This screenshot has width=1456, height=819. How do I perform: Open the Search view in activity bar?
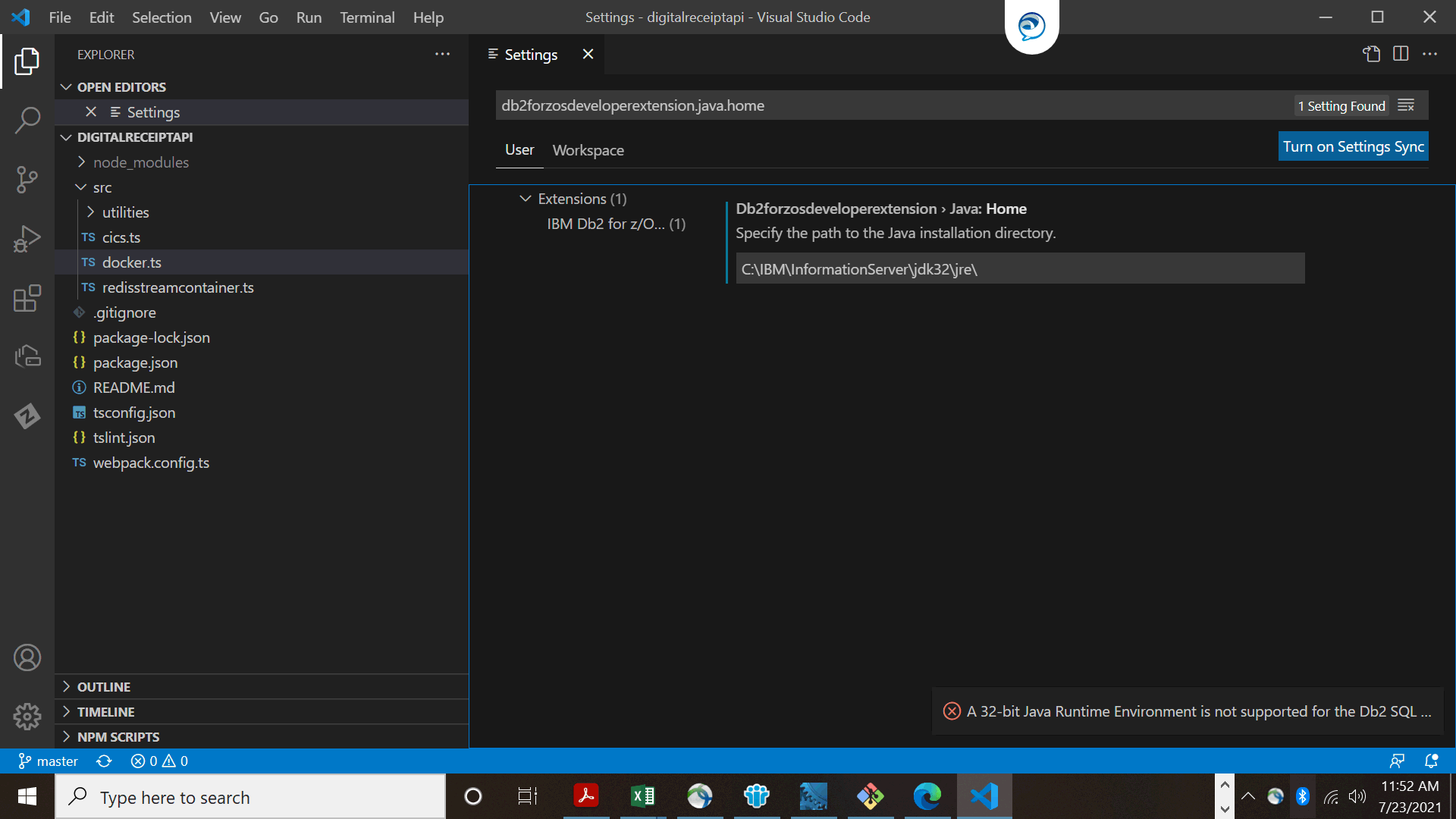coord(27,120)
